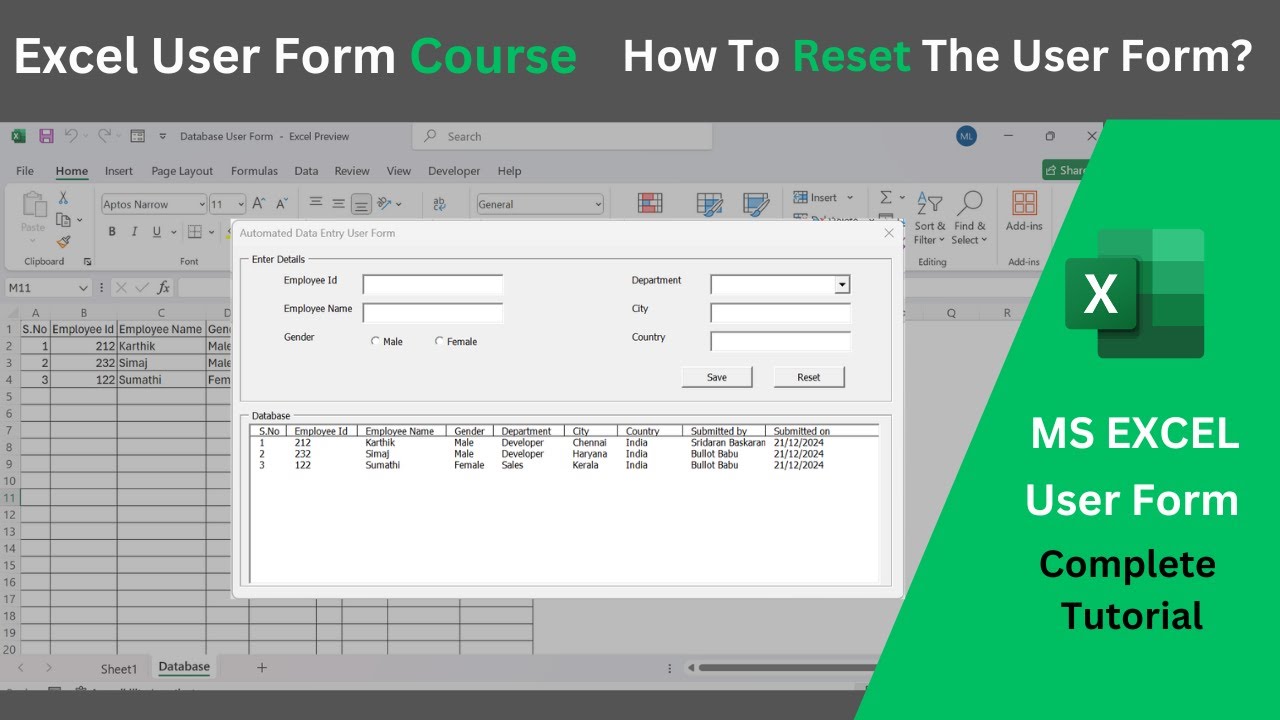Click the Insert Function fx icon
Viewport: 1280px width, 720px height.
[163, 288]
